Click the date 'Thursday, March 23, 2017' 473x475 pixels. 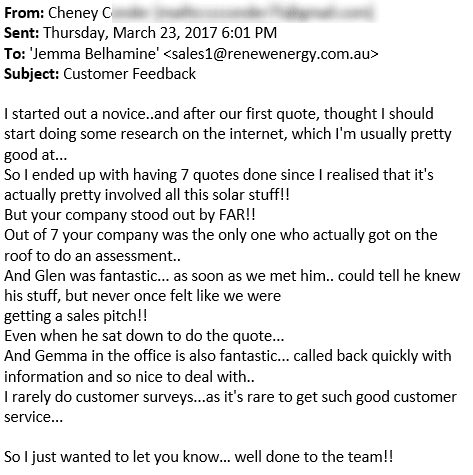pyautogui.click(x=130, y=33)
